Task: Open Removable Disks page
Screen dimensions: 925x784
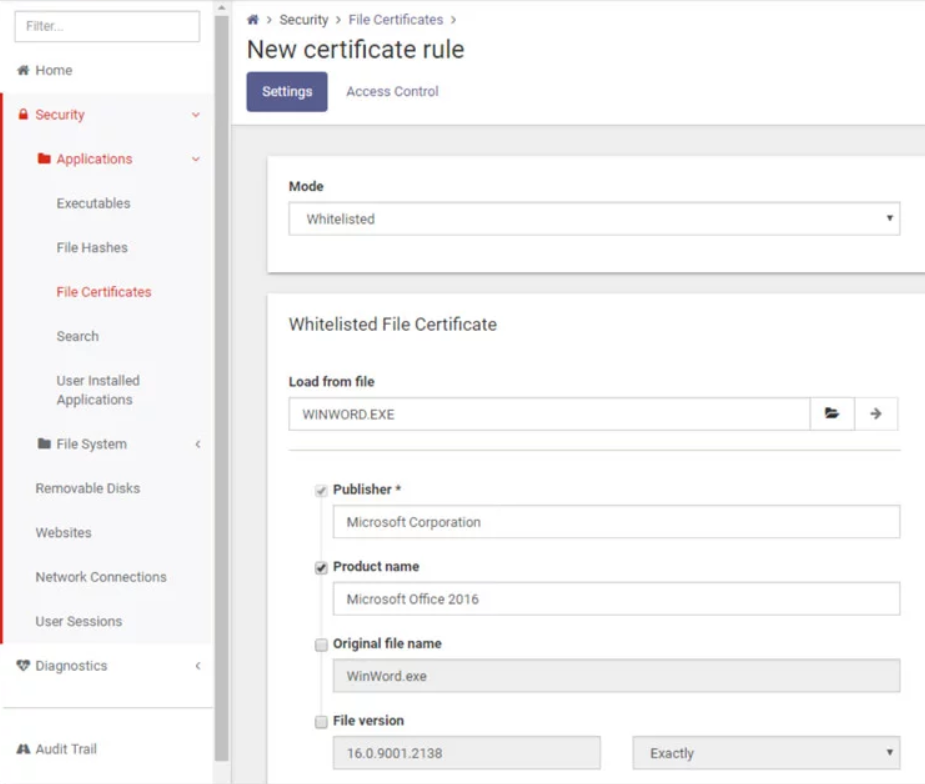Action: pyautogui.click(x=87, y=488)
